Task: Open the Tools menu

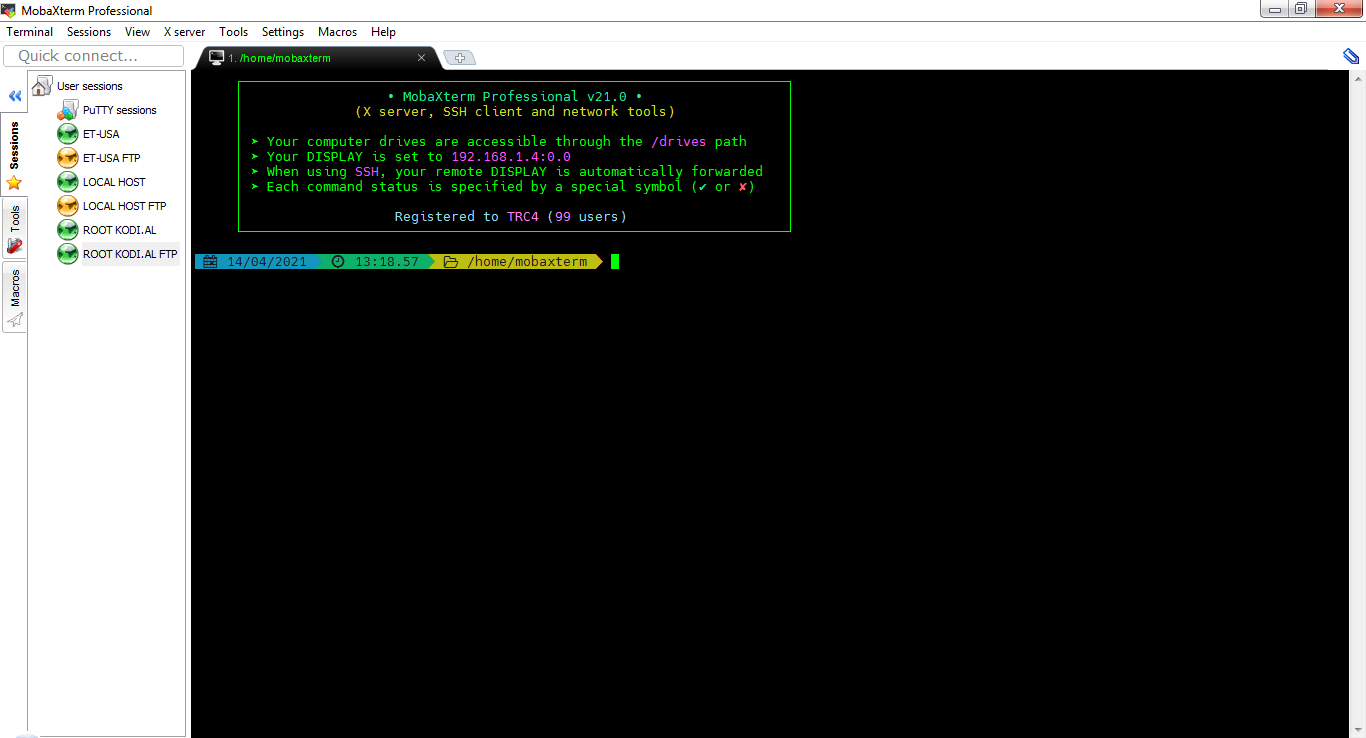Action: coord(234,32)
